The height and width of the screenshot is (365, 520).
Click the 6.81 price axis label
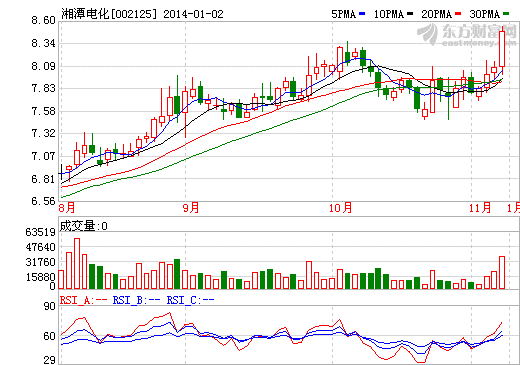[43, 179]
